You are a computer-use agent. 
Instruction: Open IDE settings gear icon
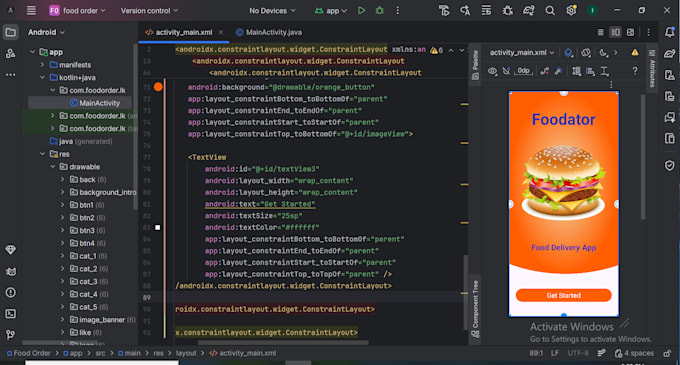571,10
